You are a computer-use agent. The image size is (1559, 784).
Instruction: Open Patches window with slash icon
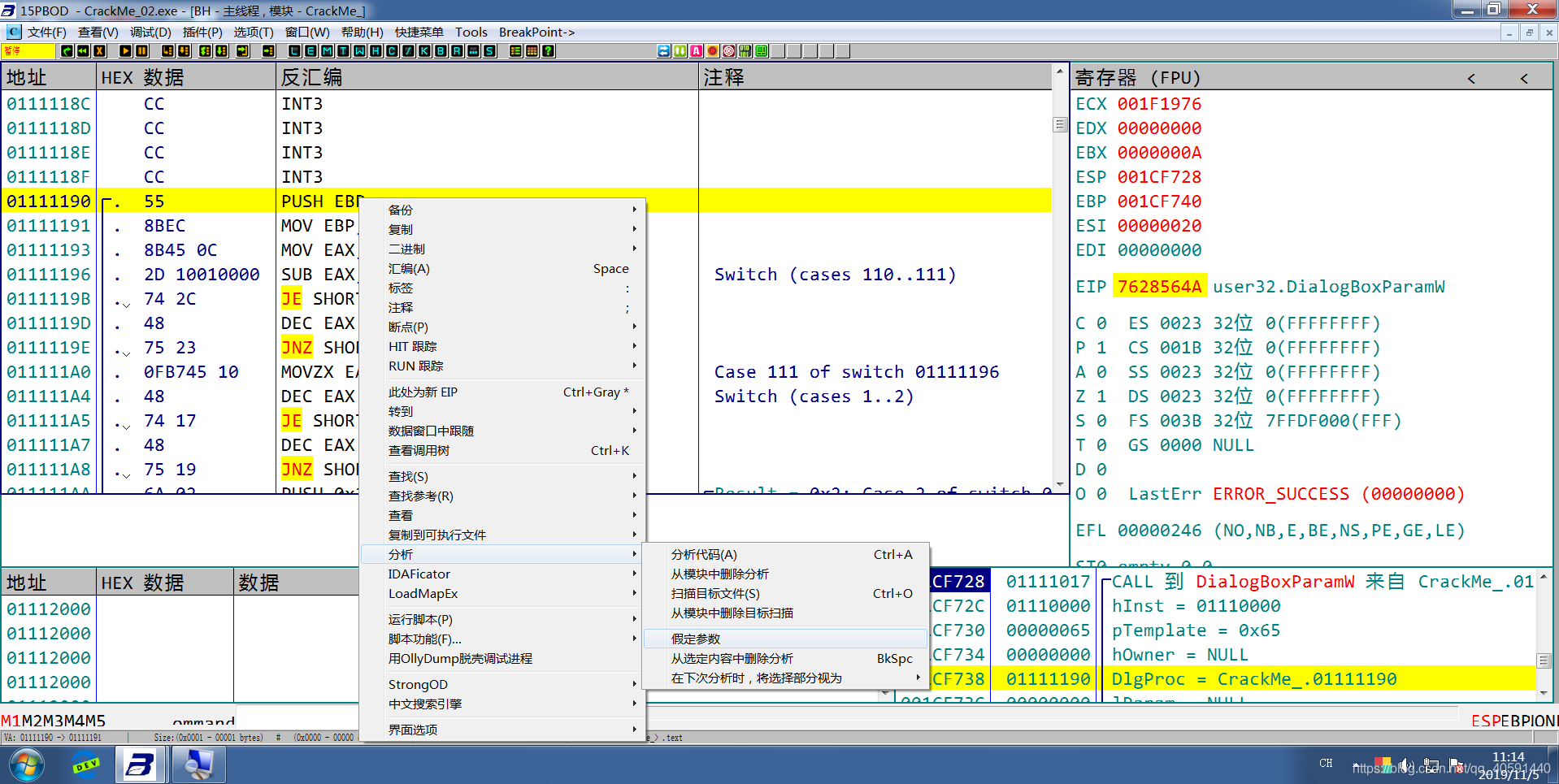click(408, 50)
